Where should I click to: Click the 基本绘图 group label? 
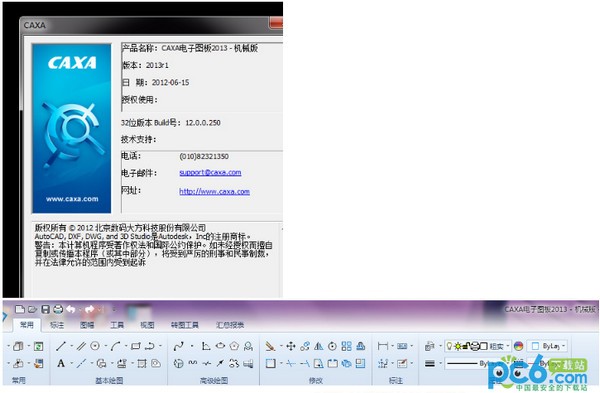[x=109, y=380]
